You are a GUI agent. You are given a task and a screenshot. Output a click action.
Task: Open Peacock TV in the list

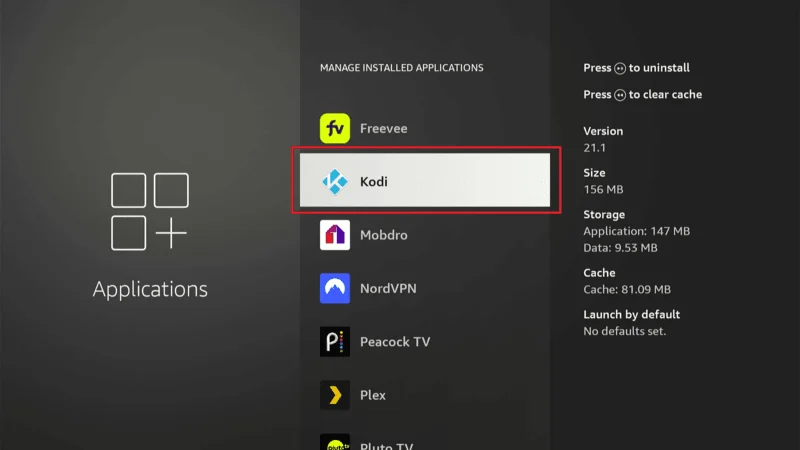[x=424, y=341]
